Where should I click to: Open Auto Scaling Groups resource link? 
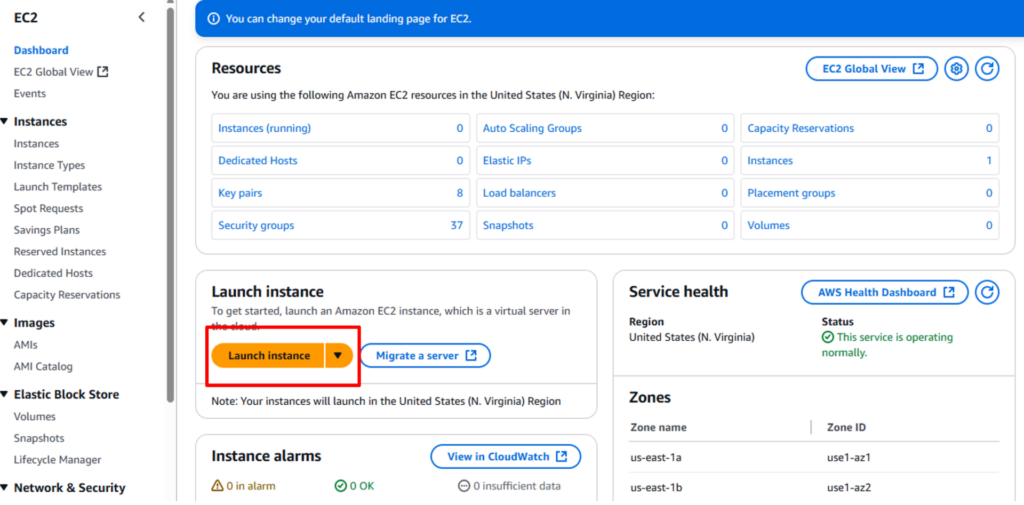[532, 129]
